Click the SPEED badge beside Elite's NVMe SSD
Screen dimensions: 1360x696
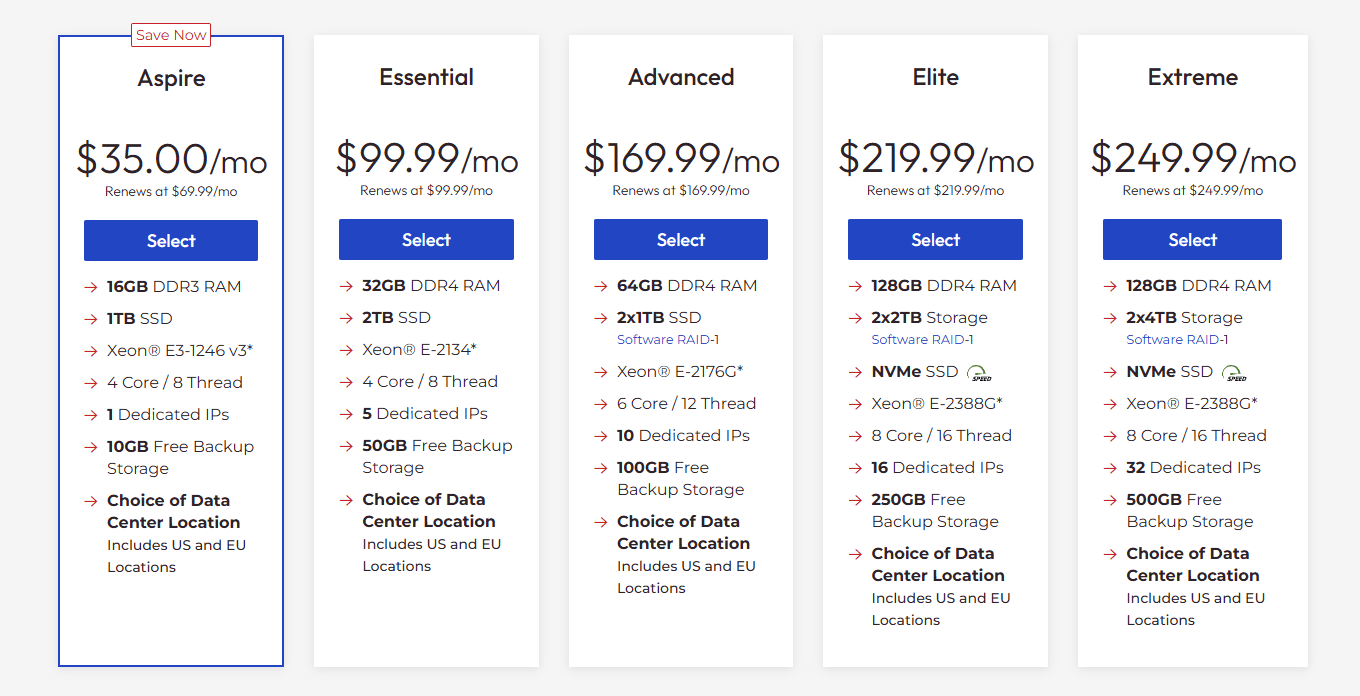[x=979, y=372]
